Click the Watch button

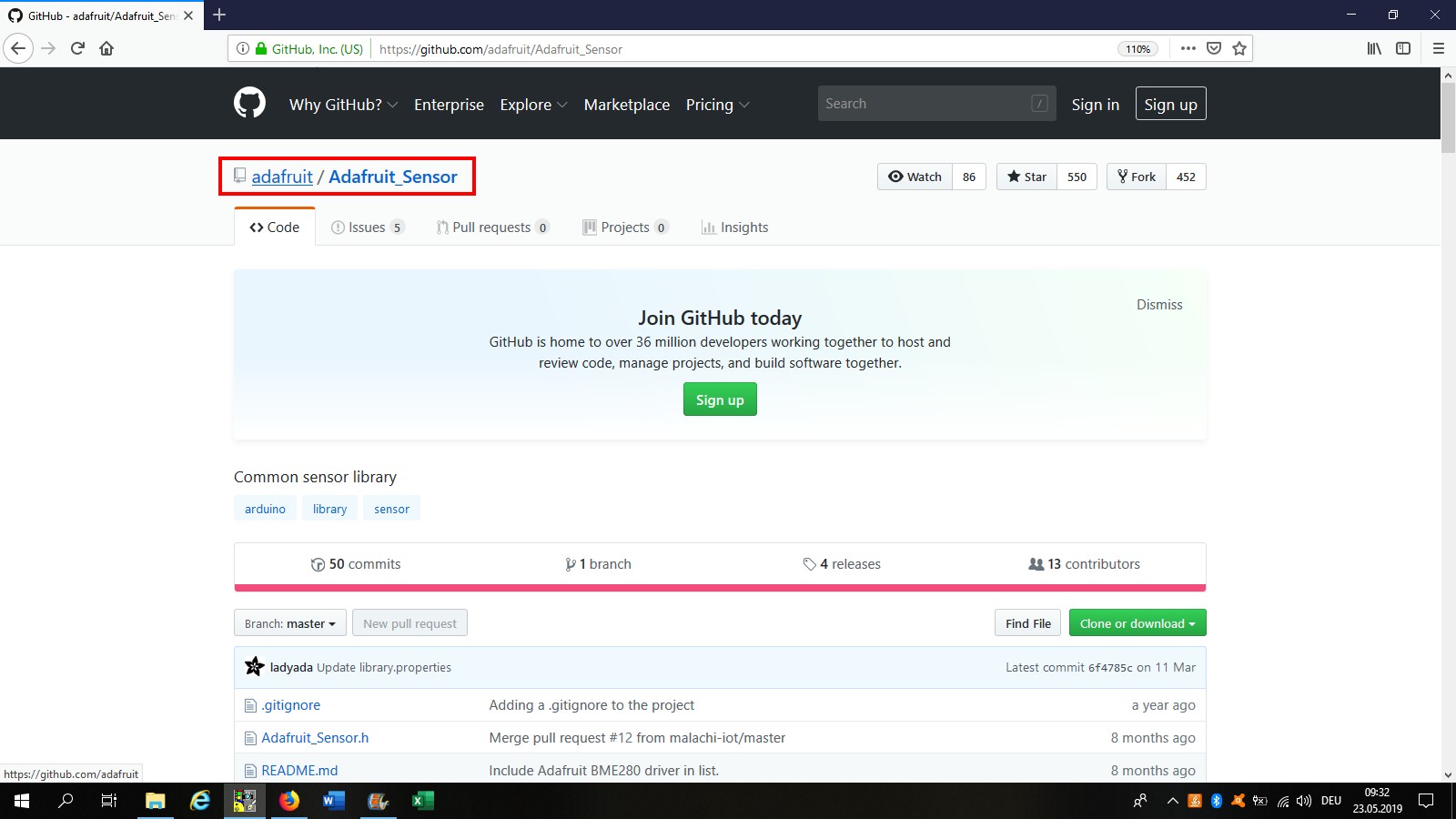click(915, 177)
